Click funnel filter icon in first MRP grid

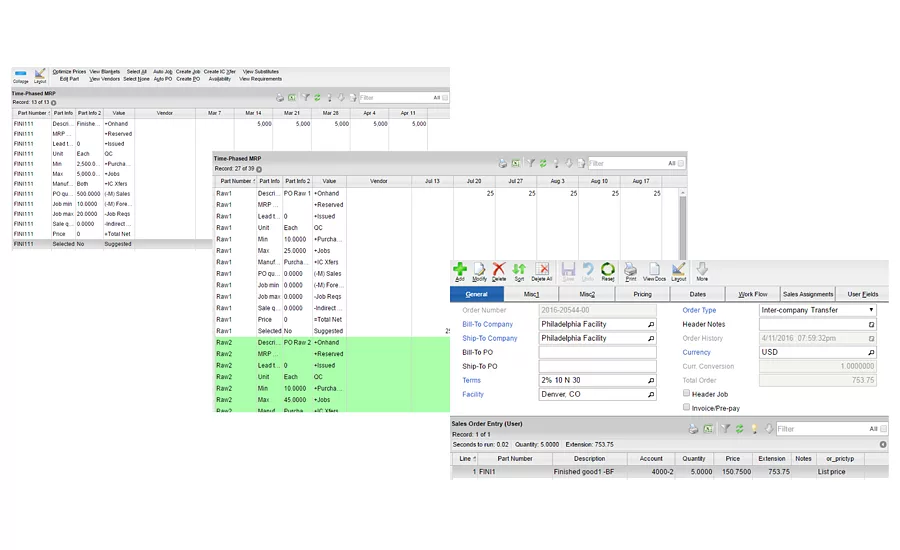coord(306,98)
